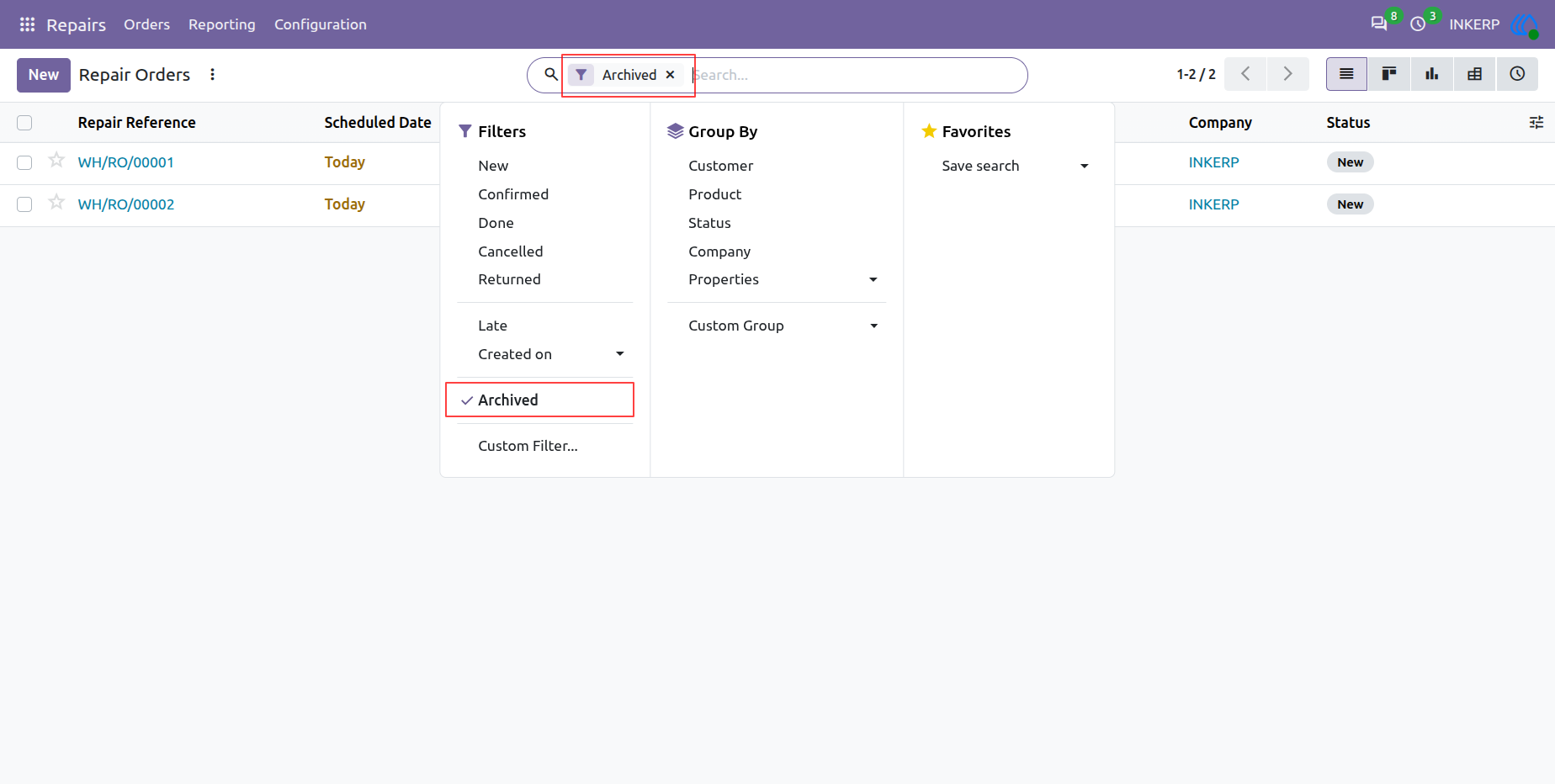The height and width of the screenshot is (784, 1555).
Task: Go to next page of records
Action: [x=1287, y=74]
